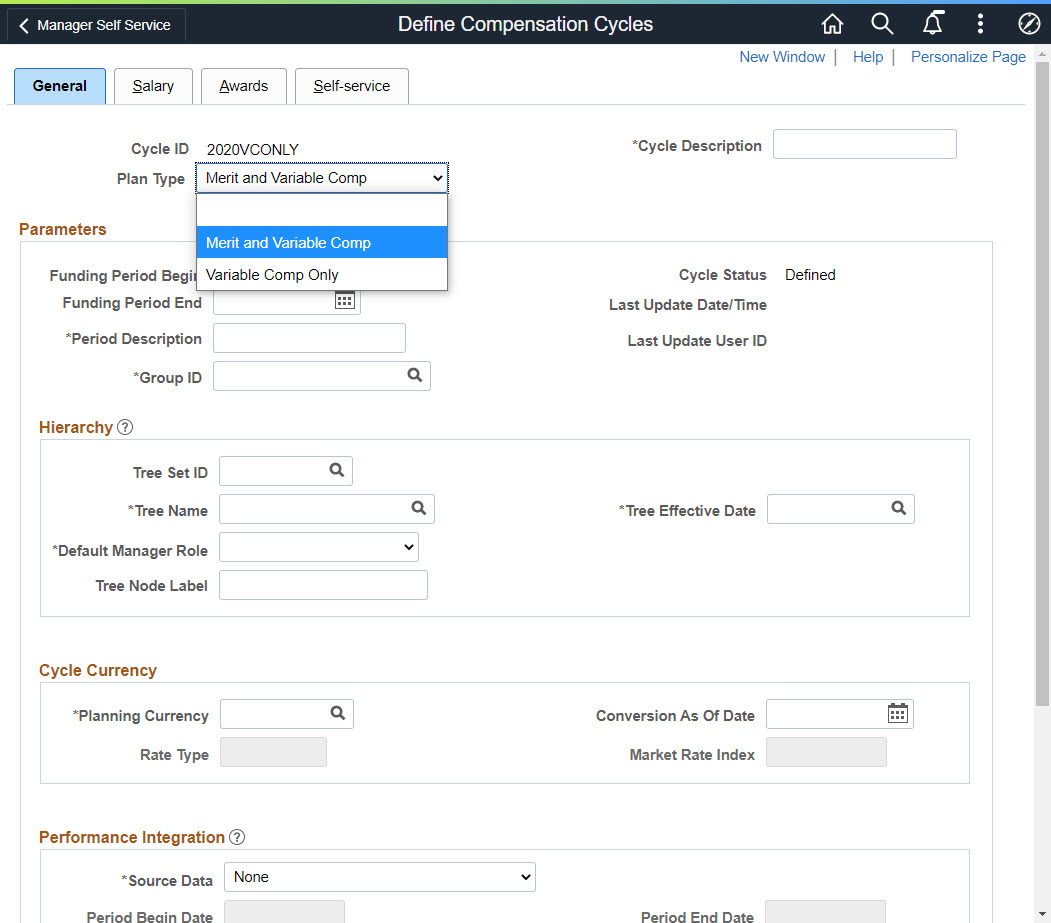Image resolution: width=1051 pixels, height=923 pixels.
Task: Show help for Performance Integration section
Action: tap(237, 837)
